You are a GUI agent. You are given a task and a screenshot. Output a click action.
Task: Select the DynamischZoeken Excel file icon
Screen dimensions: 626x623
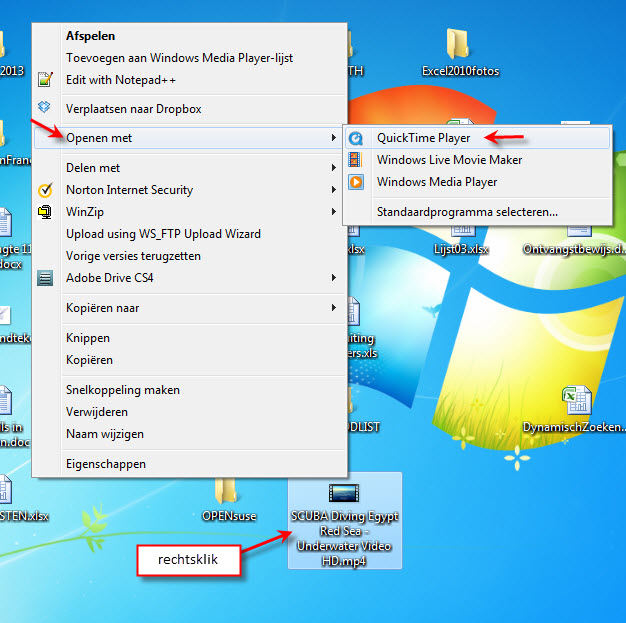click(576, 400)
